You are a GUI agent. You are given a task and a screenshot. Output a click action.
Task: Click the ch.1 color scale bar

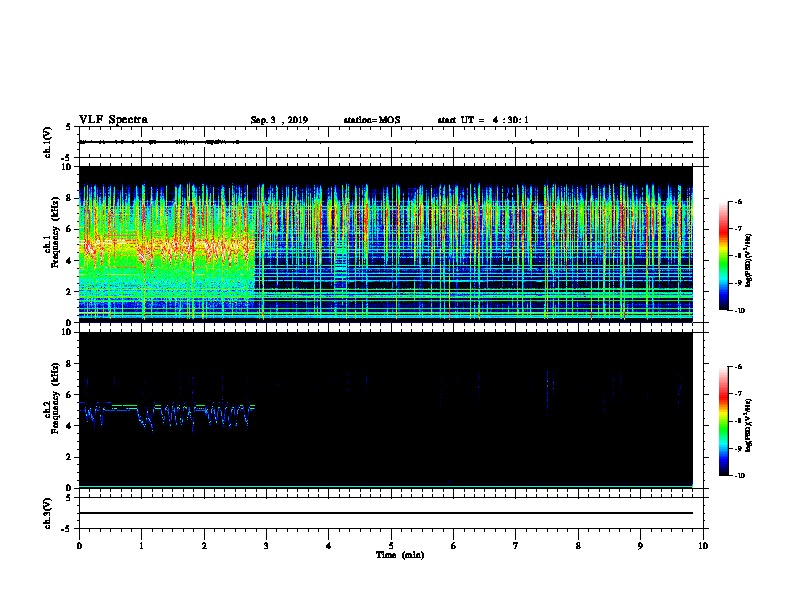[x=724, y=256]
